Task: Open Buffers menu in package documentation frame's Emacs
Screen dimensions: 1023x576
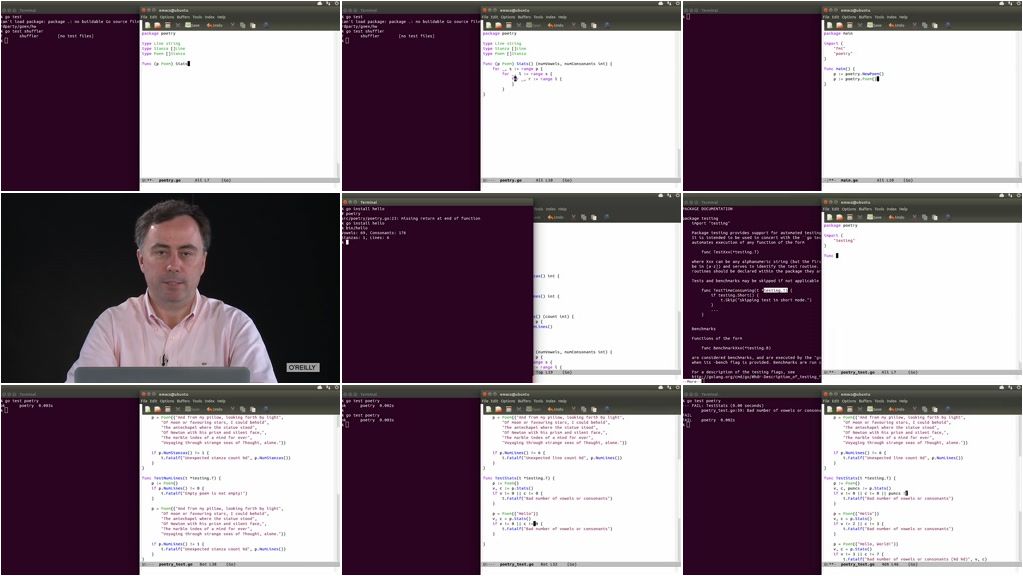Action: (x=865, y=209)
